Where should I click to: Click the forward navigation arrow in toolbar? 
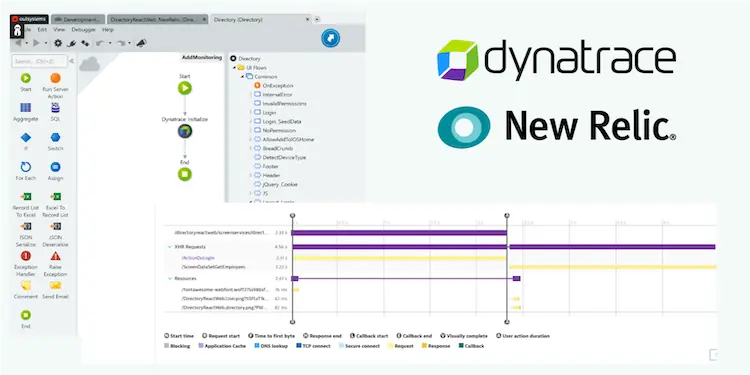click(x=36, y=43)
